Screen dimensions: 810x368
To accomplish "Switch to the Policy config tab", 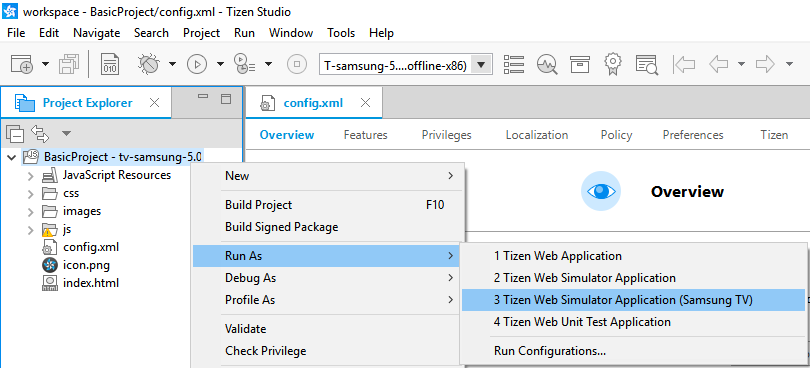I will (x=616, y=135).
